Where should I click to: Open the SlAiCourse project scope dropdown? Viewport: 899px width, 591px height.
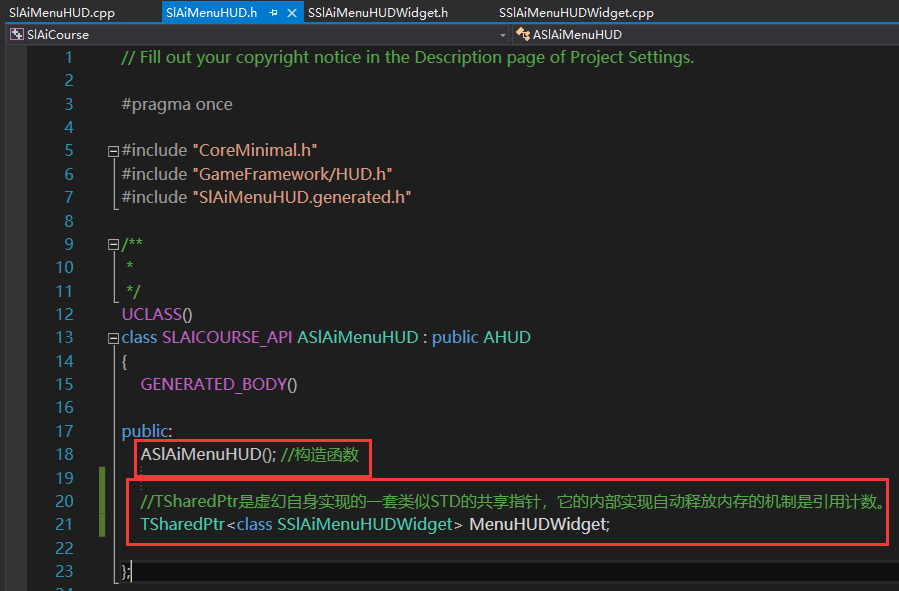502,35
